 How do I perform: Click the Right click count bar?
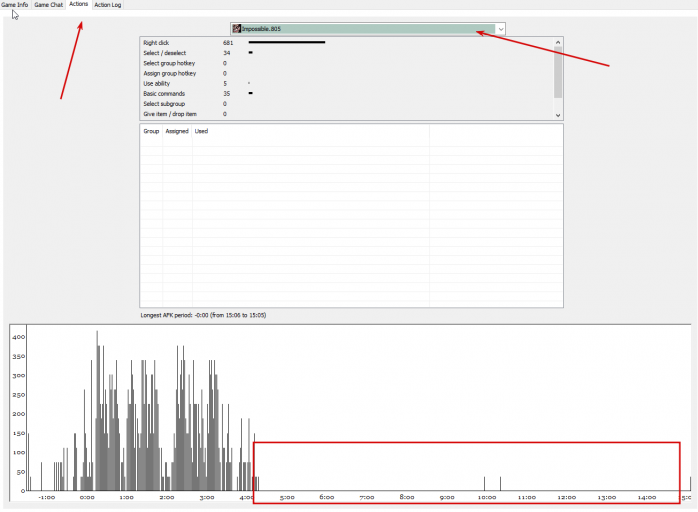287,42
